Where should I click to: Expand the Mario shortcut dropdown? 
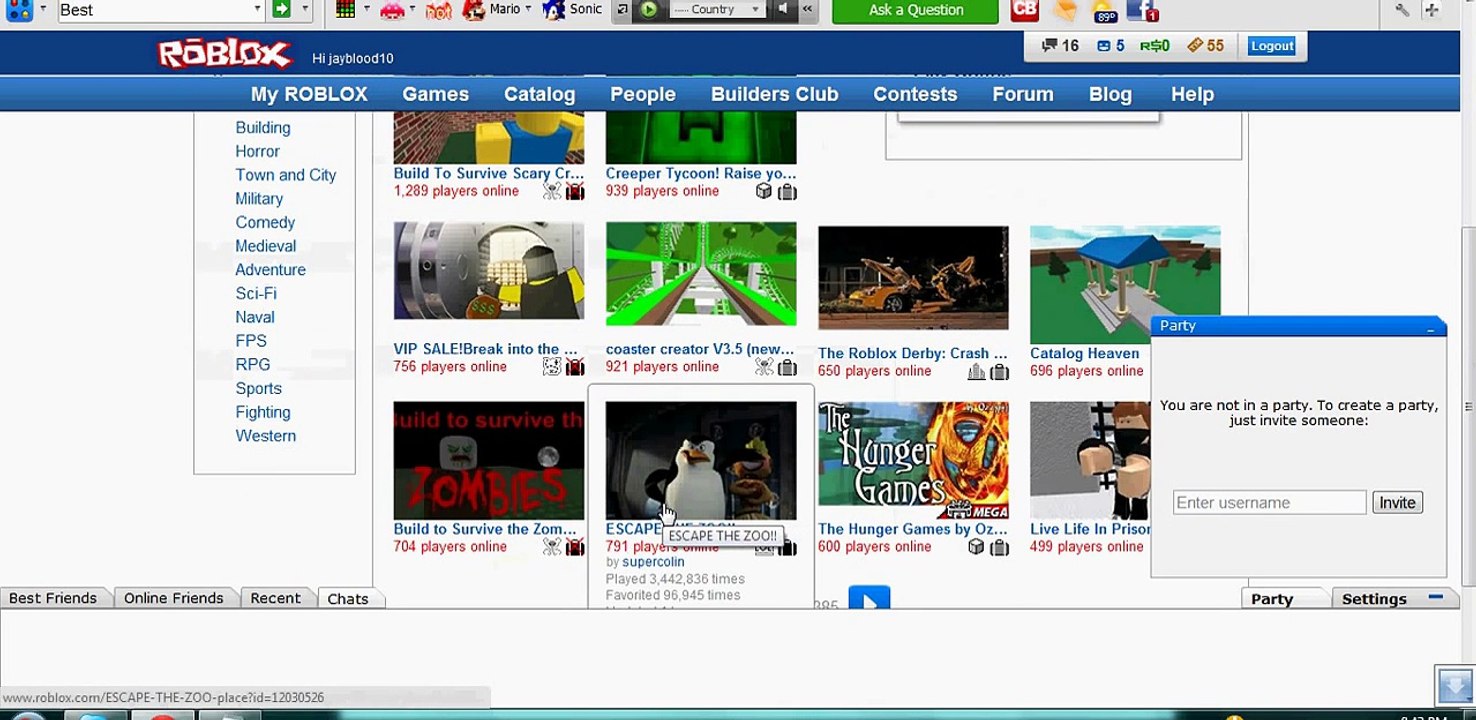click(530, 9)
